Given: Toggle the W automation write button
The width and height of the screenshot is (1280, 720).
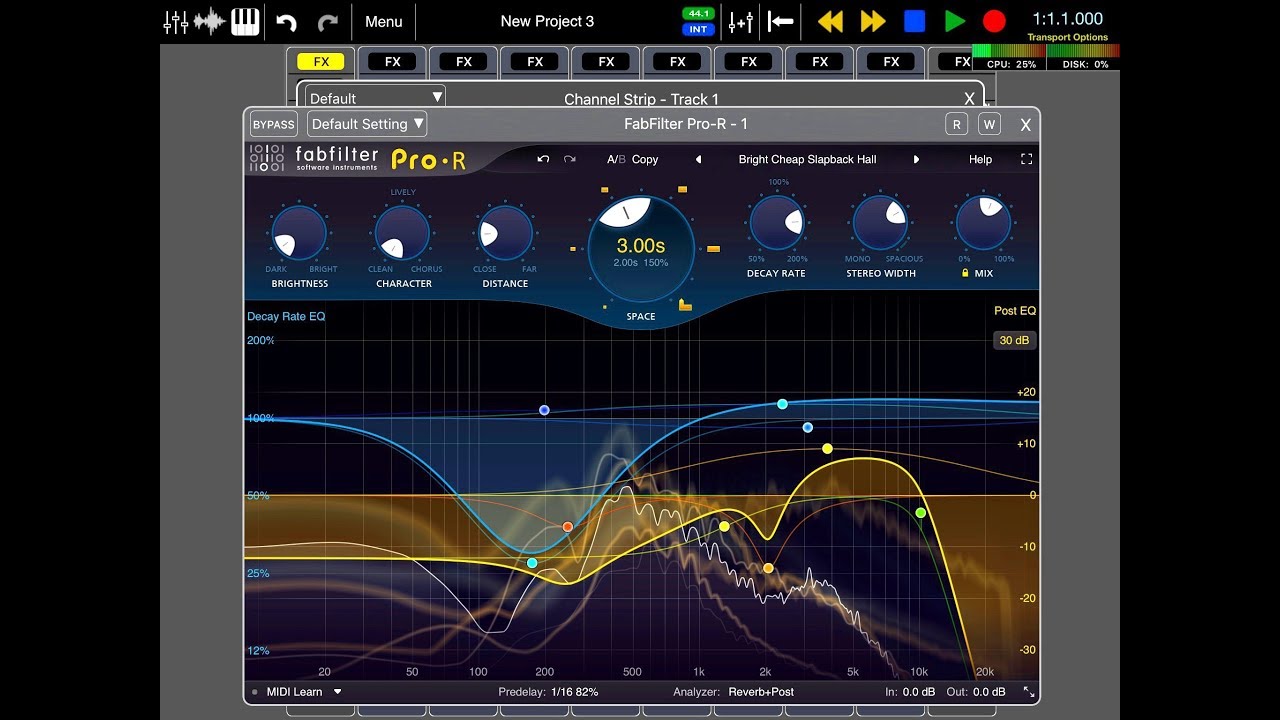Looking at the screenshot, I should coord(989,124).
